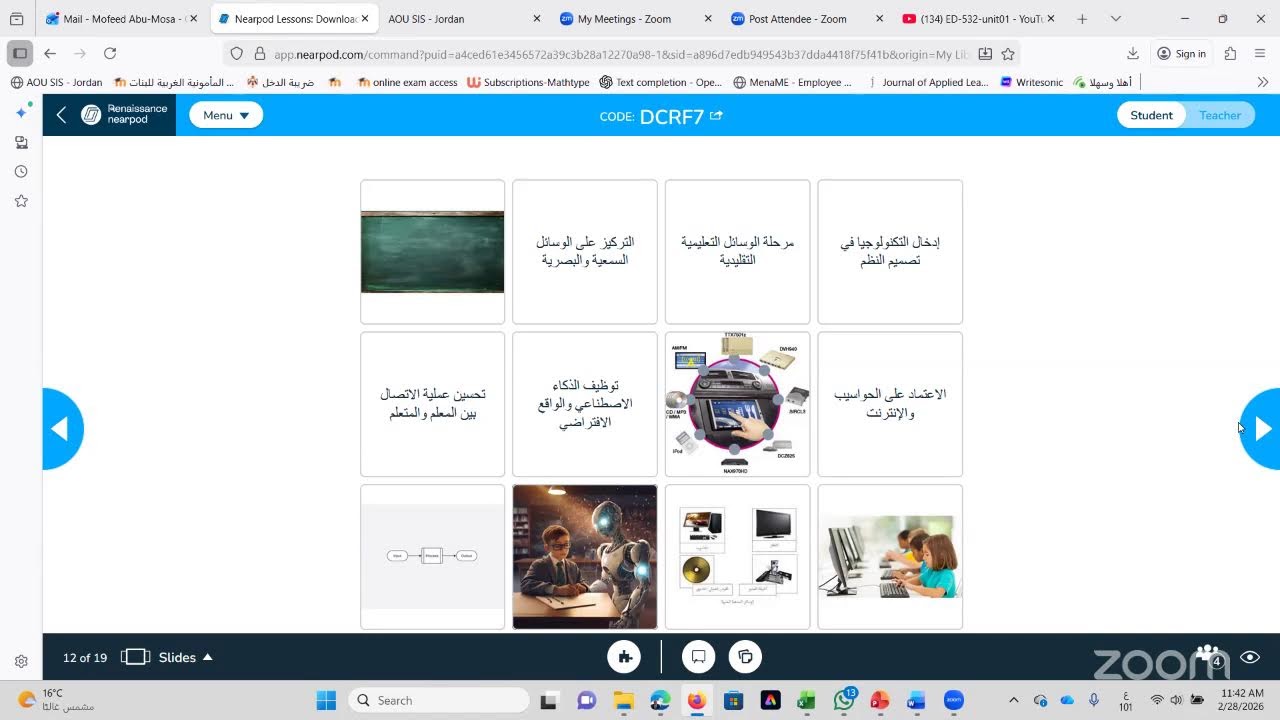The image size is (1280, 720).
Task: Open the history clock sidebar icon
Action: tap(21, 172)
